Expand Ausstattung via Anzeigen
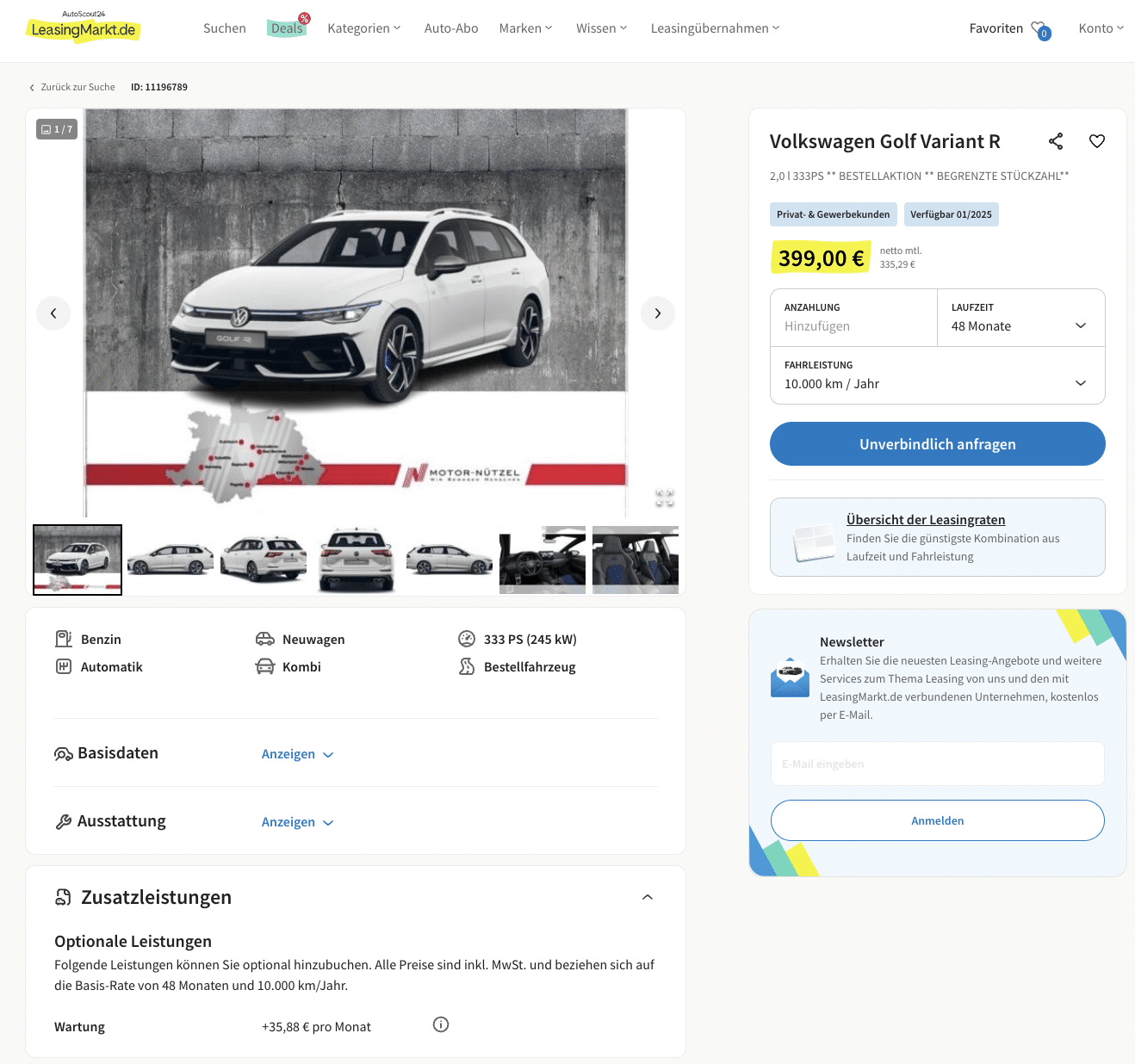The height and width of the screenshot is (1064, 1135). 297,822
